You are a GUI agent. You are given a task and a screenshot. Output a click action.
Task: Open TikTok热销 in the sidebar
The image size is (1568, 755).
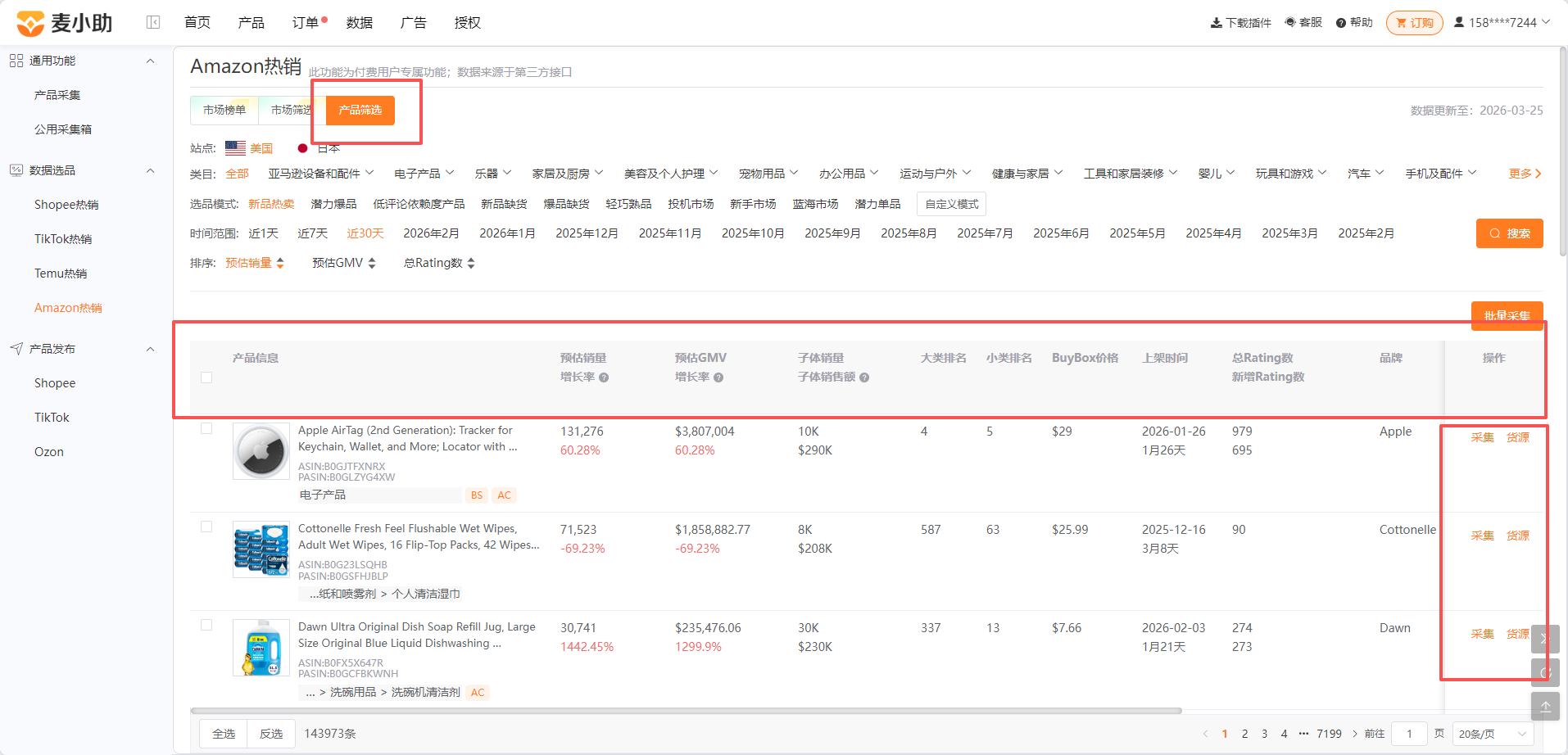(63, 239)
